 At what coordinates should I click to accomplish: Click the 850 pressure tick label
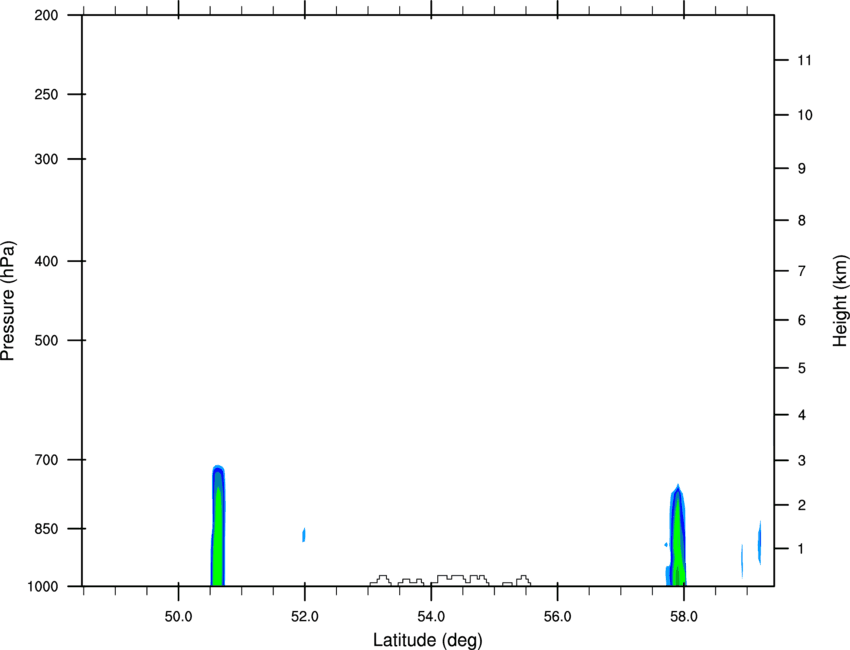pos(46,528)
